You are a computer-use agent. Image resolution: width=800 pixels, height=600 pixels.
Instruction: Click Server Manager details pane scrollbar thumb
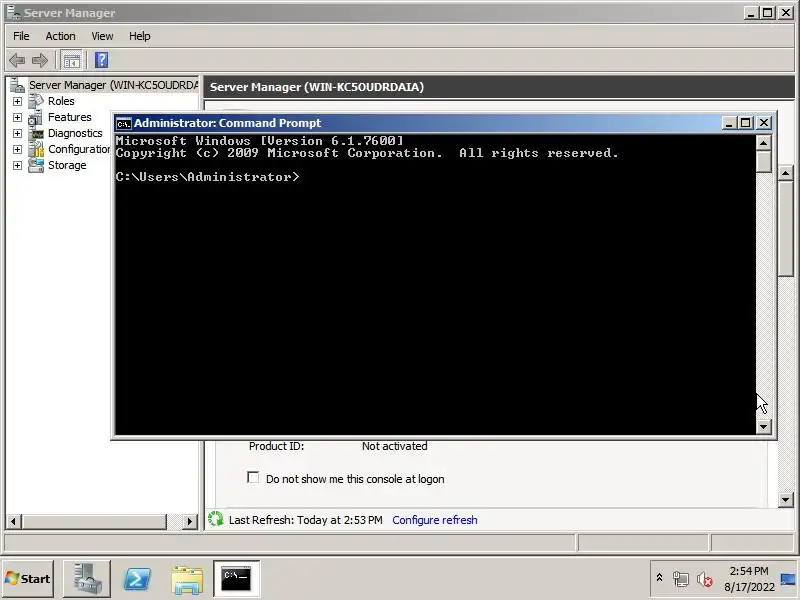point(786,229)
